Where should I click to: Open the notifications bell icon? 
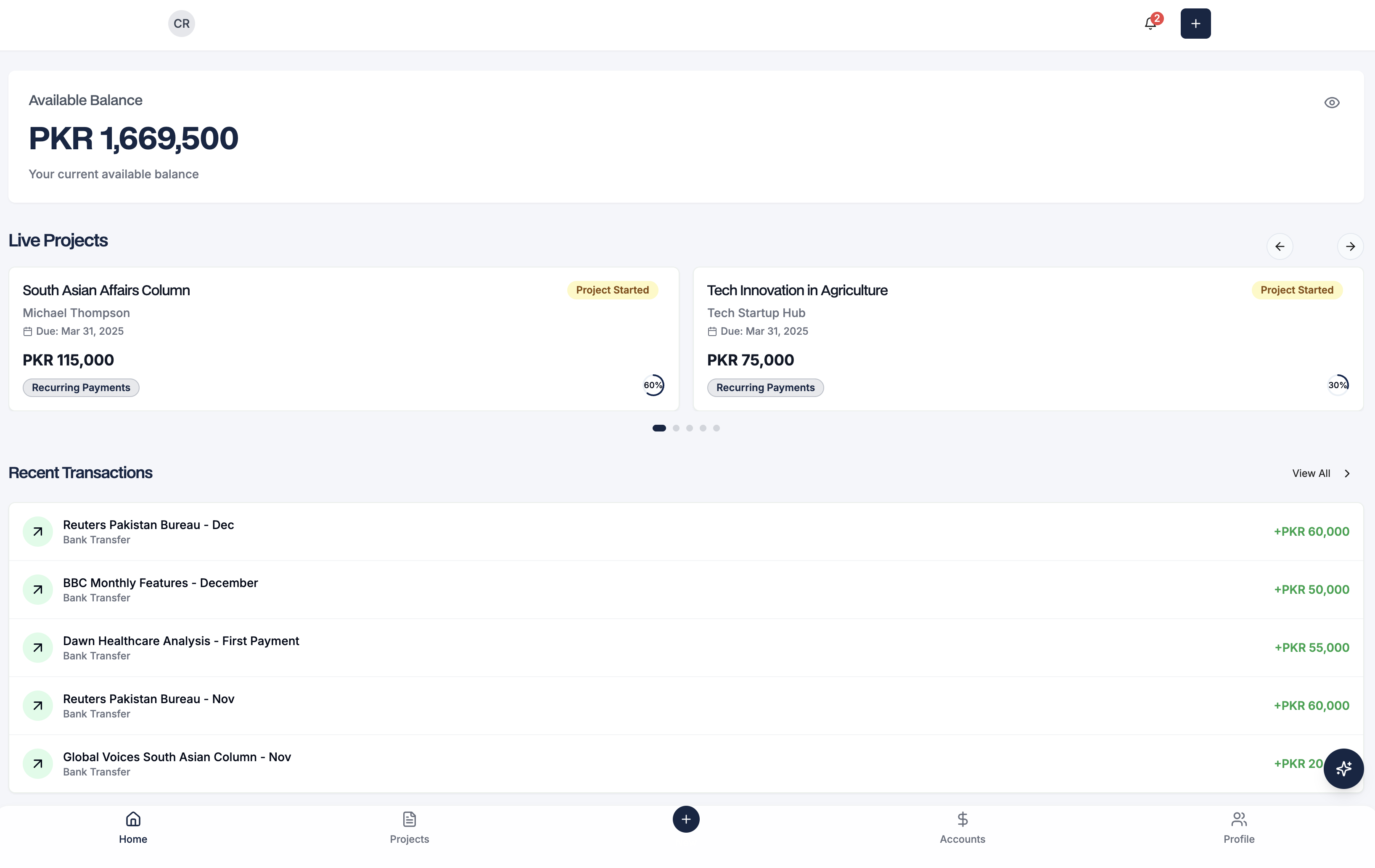click(1150, 24)
